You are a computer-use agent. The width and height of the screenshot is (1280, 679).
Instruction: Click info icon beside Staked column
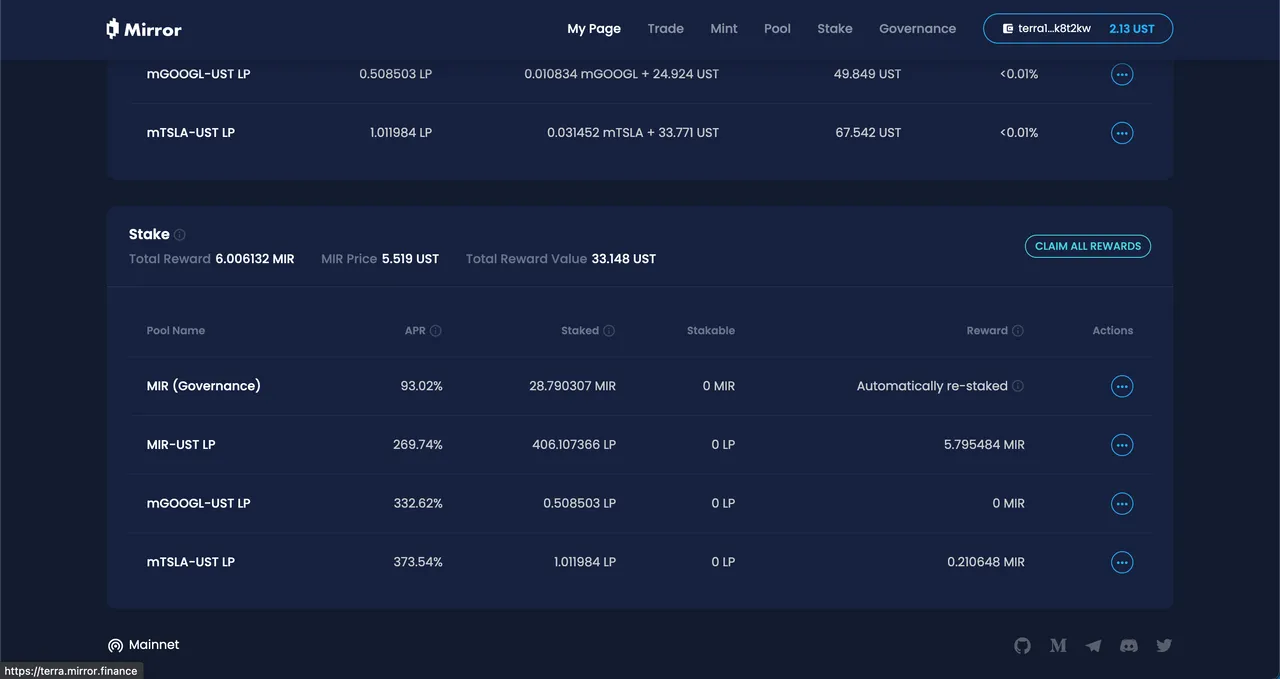[609, 331]
